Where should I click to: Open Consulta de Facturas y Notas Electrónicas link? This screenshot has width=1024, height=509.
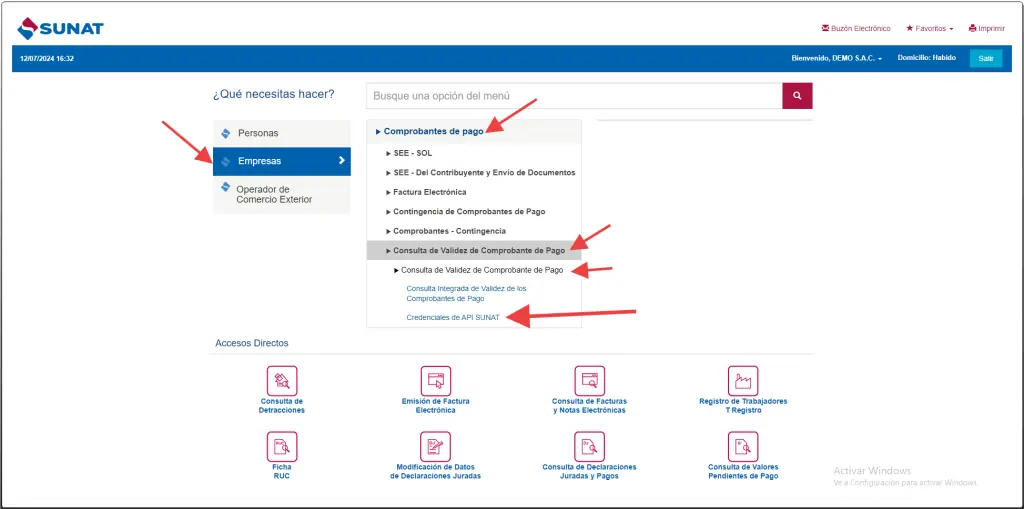590,406
